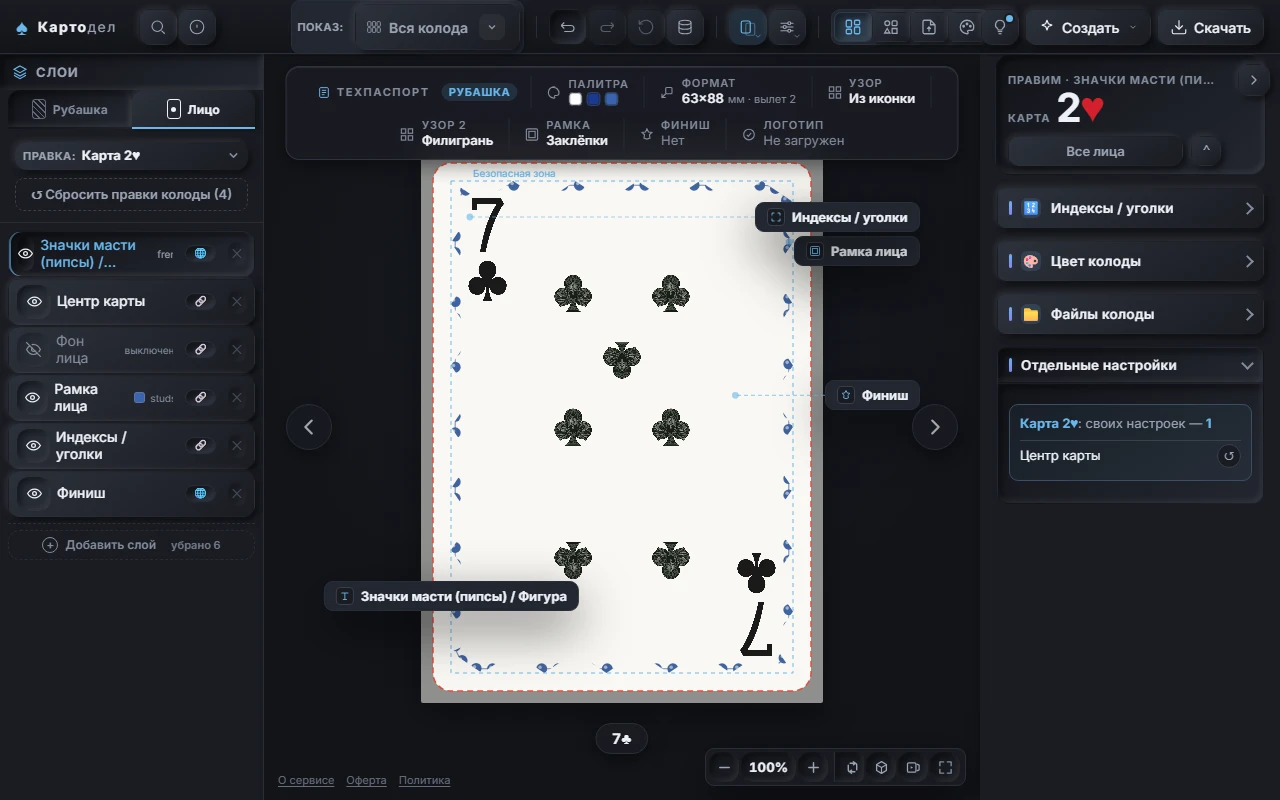This screenshot has height=800, width=1280.
Task: Show the Фон лица layer
Action: pyautogui.click(x=33, y=349)
